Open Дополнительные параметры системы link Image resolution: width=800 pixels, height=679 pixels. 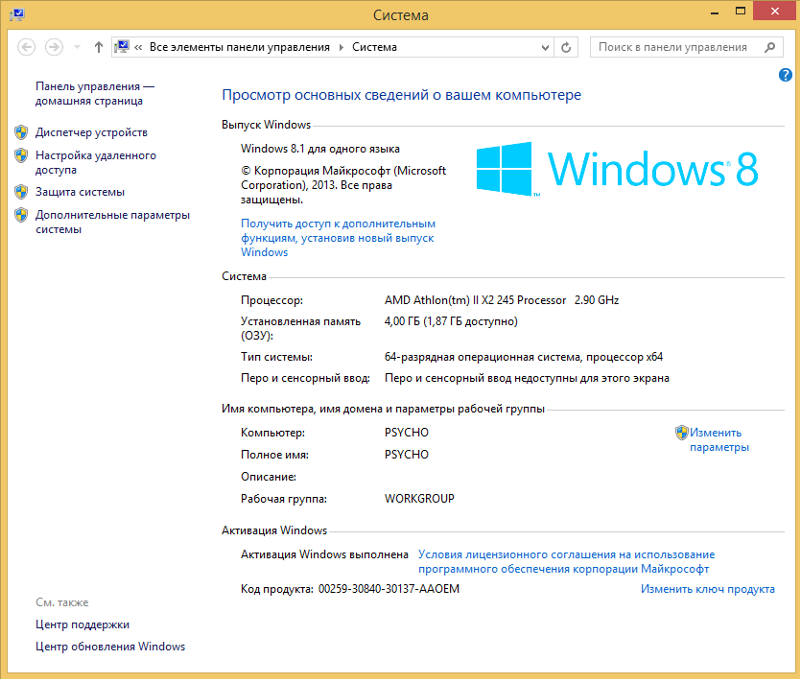pyautogui.click(x=113, y=222)
